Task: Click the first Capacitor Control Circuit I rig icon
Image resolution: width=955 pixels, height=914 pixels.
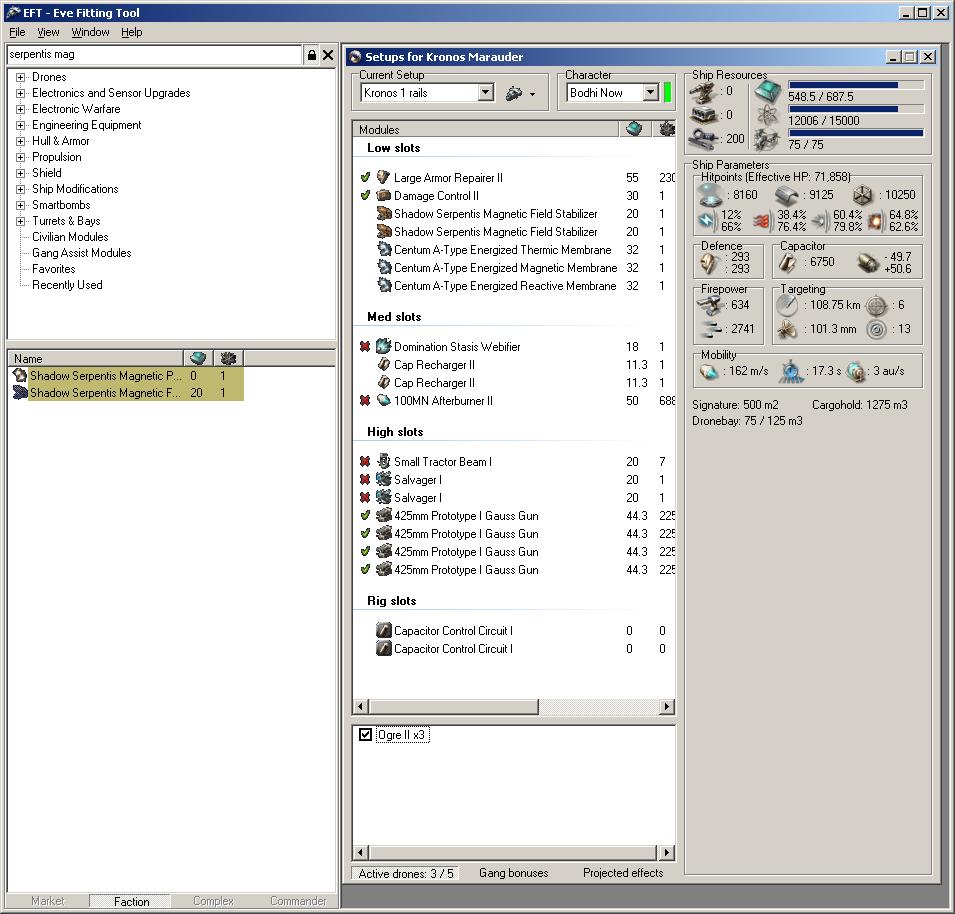Action: tap(383, 630)
